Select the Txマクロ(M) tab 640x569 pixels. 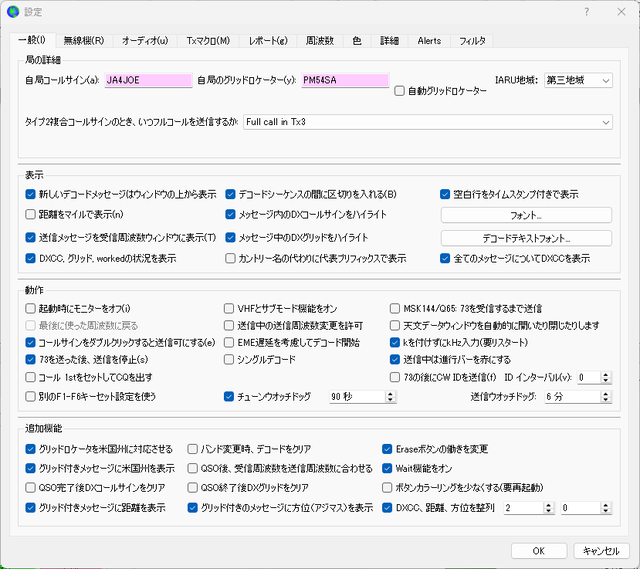click(208, 41)
